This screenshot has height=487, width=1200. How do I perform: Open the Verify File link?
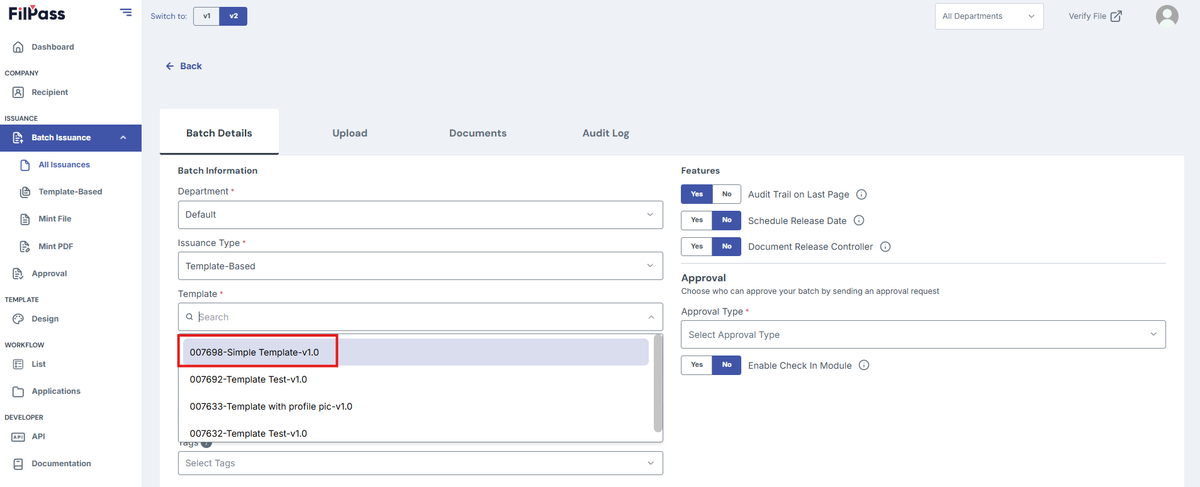[x=1095, y=16]
